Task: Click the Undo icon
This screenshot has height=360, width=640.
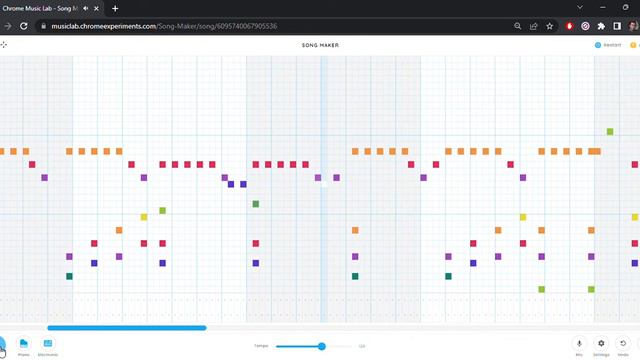Action: pyautogui.click(x=623, y=344)
